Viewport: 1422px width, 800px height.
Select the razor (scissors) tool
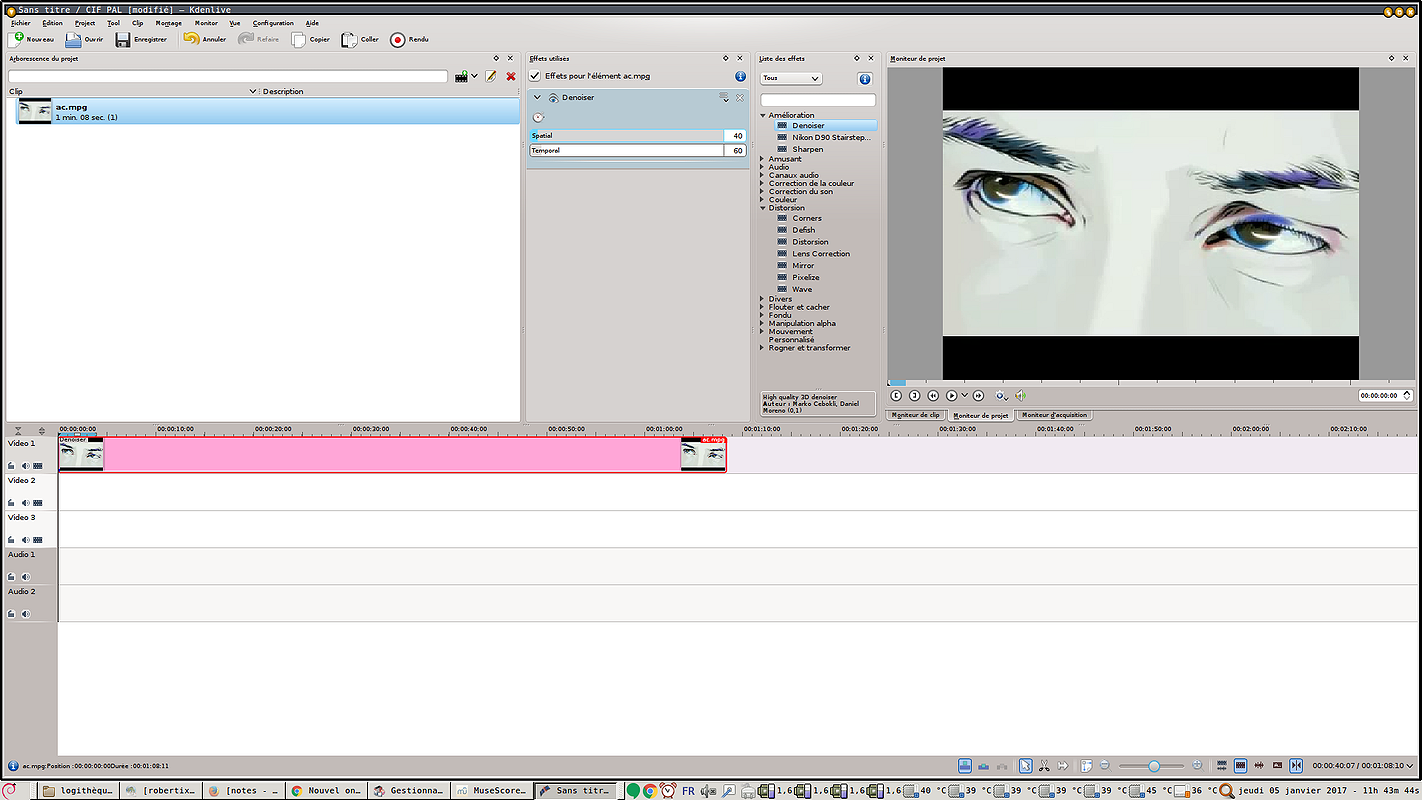pyautogui.click(x=1044, y=766)
